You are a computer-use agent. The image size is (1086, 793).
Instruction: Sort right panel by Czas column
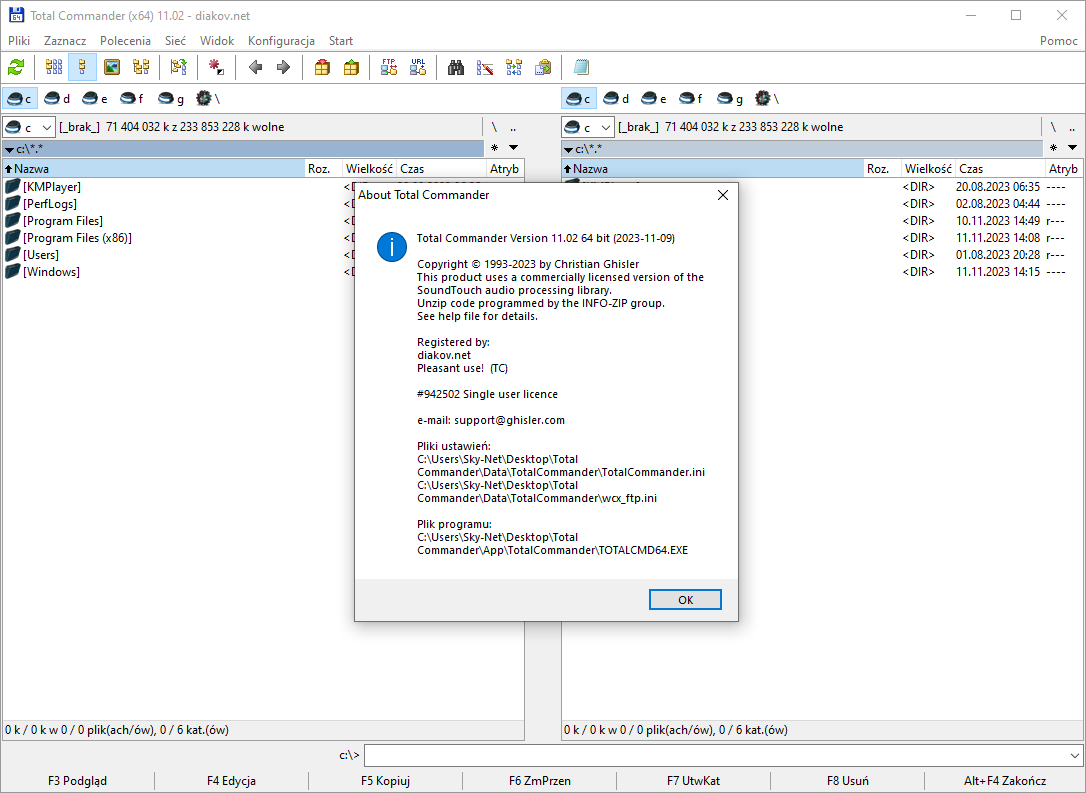pyautogui.click(x=999, y=169)
